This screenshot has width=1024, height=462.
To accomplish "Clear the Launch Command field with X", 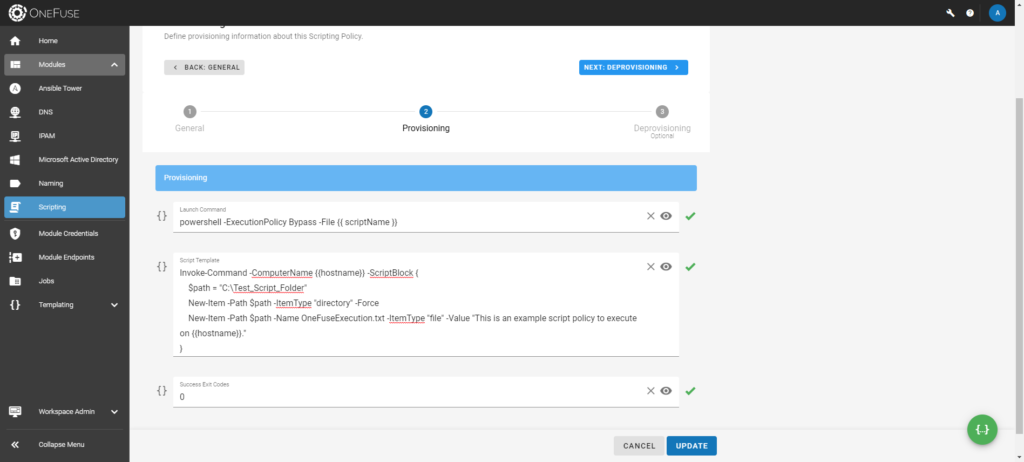I will coord(650,216).
